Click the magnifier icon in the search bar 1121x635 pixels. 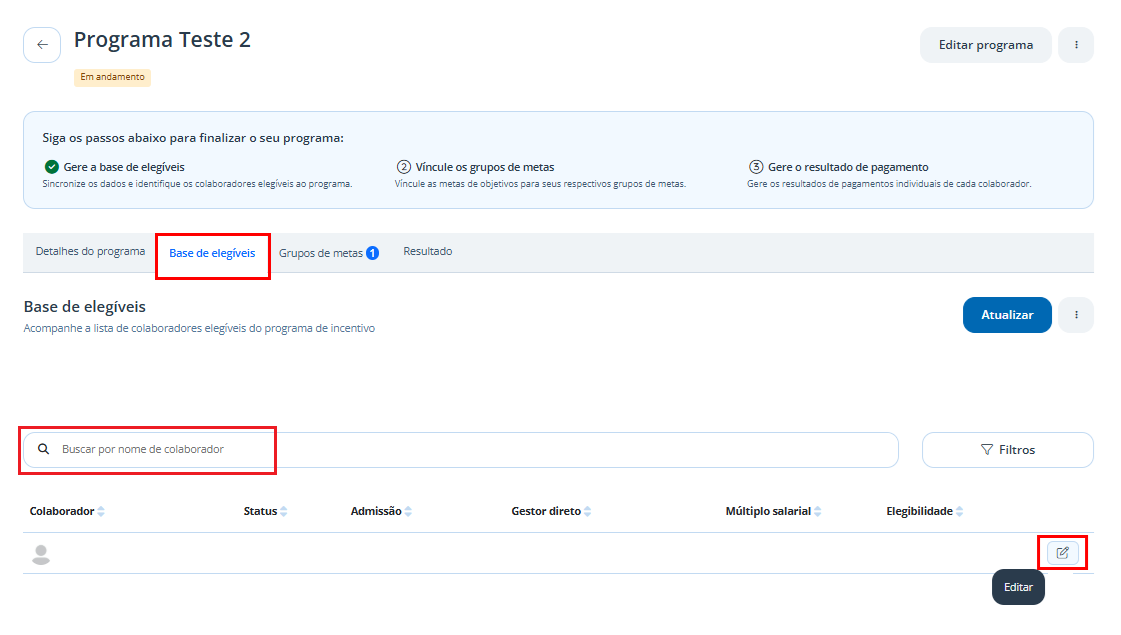point(44,449)
